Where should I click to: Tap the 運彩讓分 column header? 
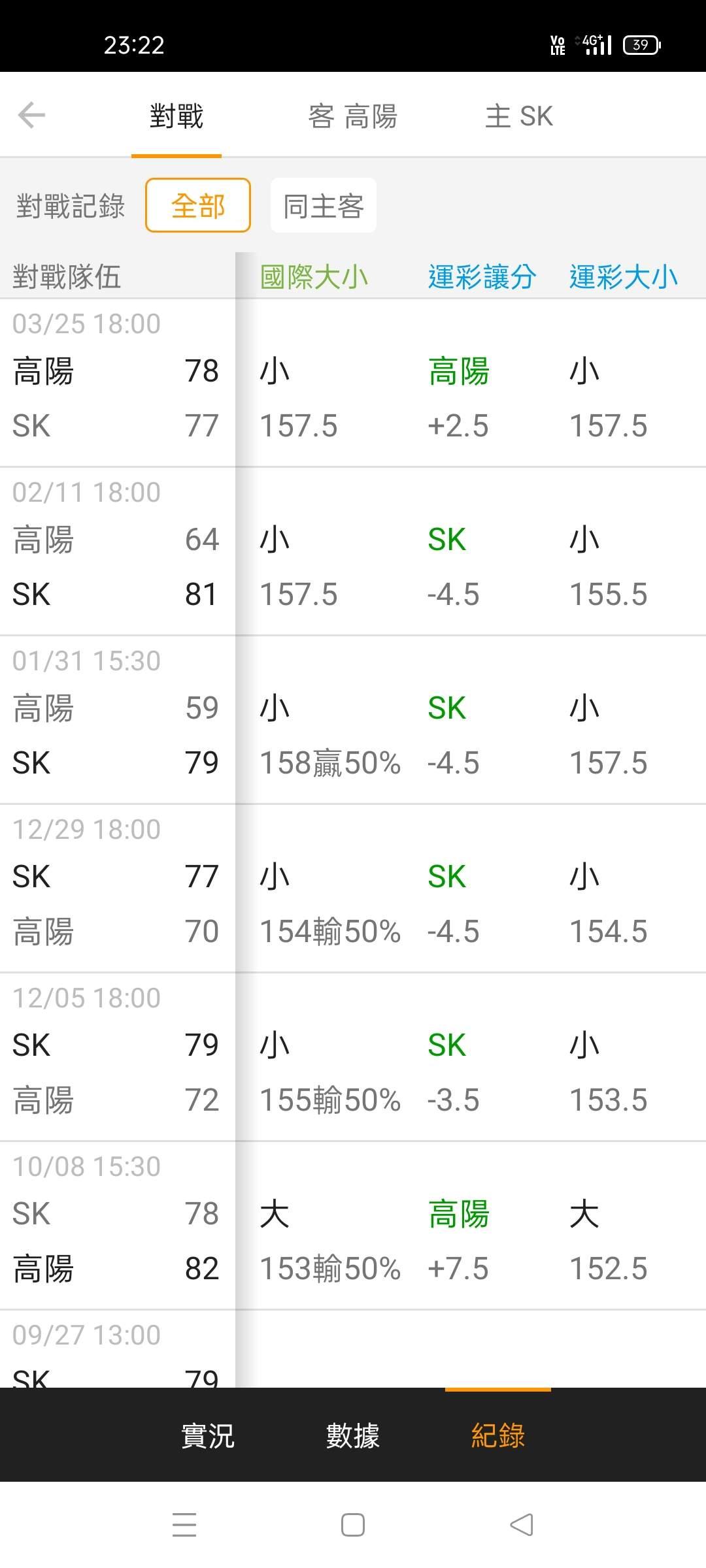tap(482, 277)
